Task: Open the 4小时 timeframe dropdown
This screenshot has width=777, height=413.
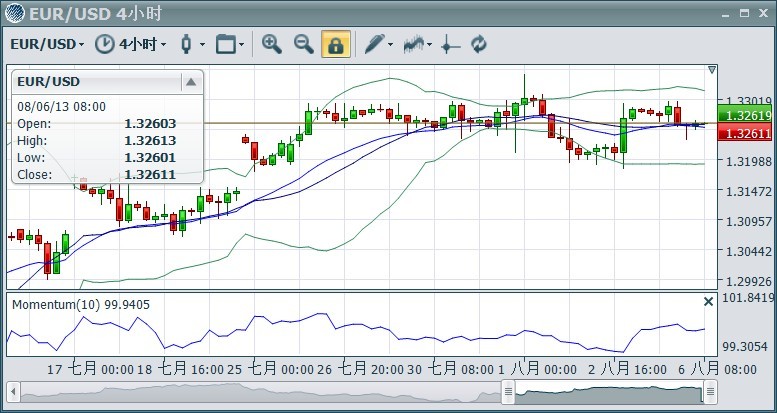Action: point(142,45)
